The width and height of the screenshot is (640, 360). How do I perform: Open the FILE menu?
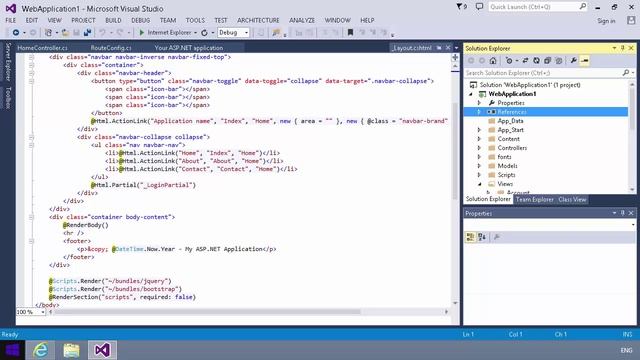pos(11,20)
